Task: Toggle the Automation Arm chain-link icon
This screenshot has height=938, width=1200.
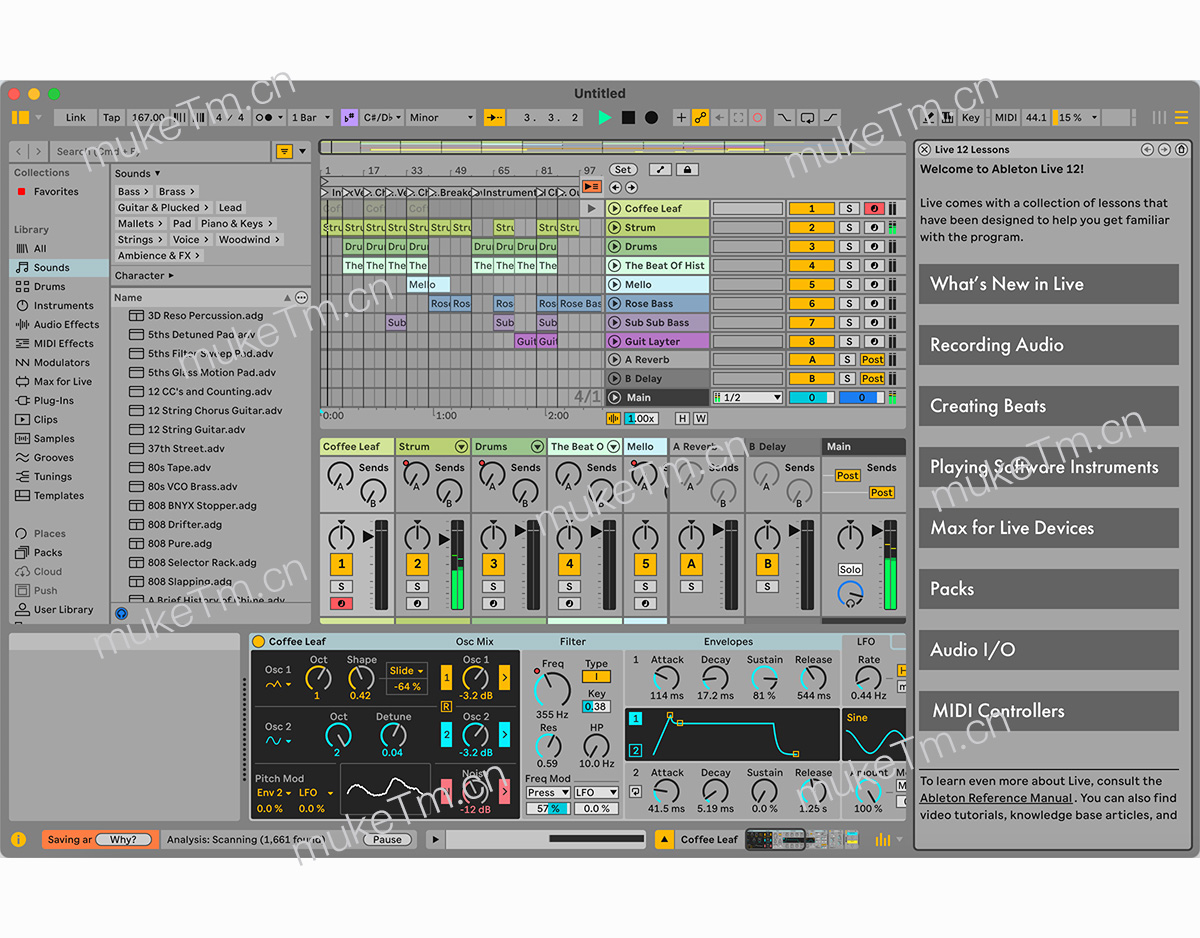Action: coord(700,118)
